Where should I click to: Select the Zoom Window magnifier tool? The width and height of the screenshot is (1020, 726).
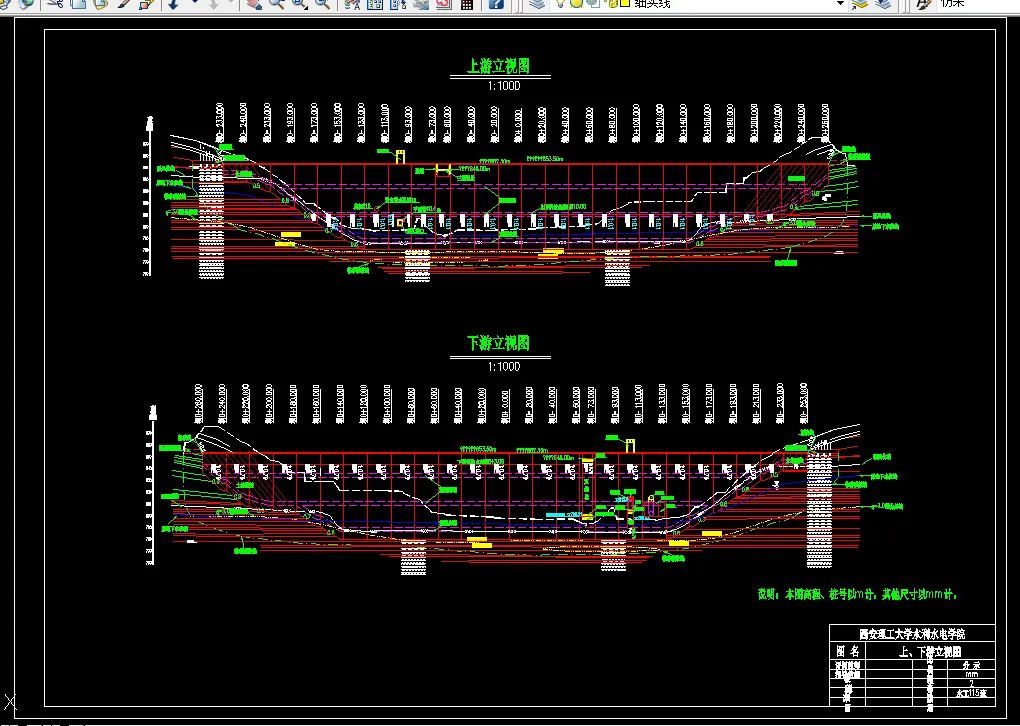coord(299,4)
